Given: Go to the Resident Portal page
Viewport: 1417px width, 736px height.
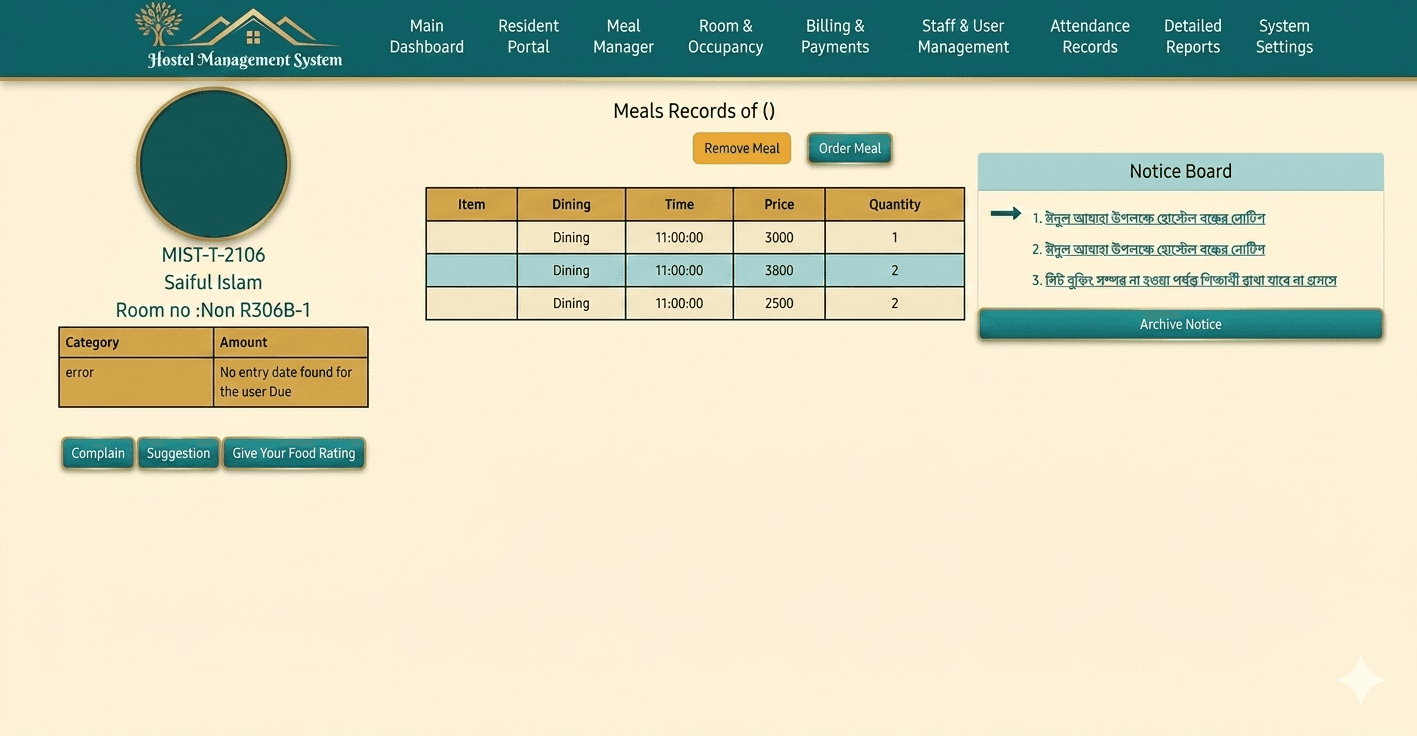Looking at the screenshot, I should (528, 36).
